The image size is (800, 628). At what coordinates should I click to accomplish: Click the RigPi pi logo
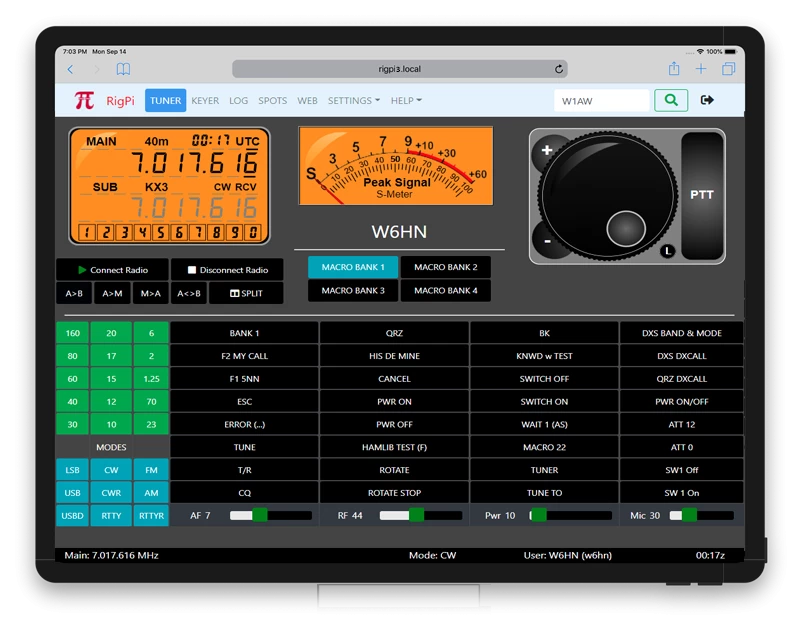click(x=84, y=100)
